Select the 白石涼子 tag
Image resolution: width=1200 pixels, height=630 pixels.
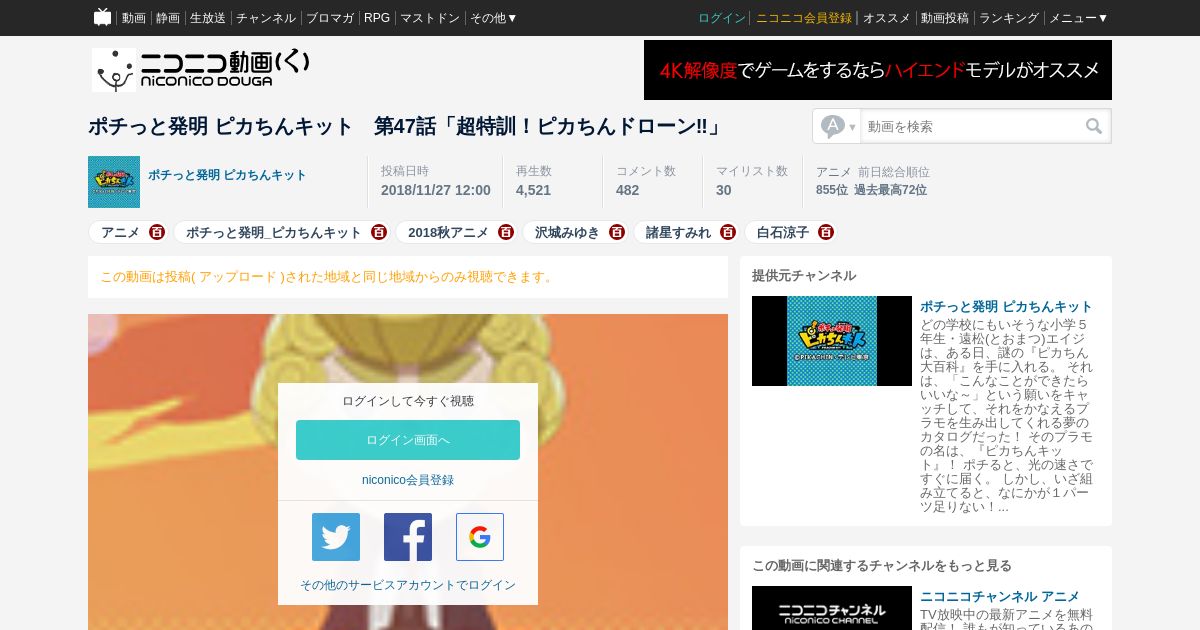pos(783,232)
